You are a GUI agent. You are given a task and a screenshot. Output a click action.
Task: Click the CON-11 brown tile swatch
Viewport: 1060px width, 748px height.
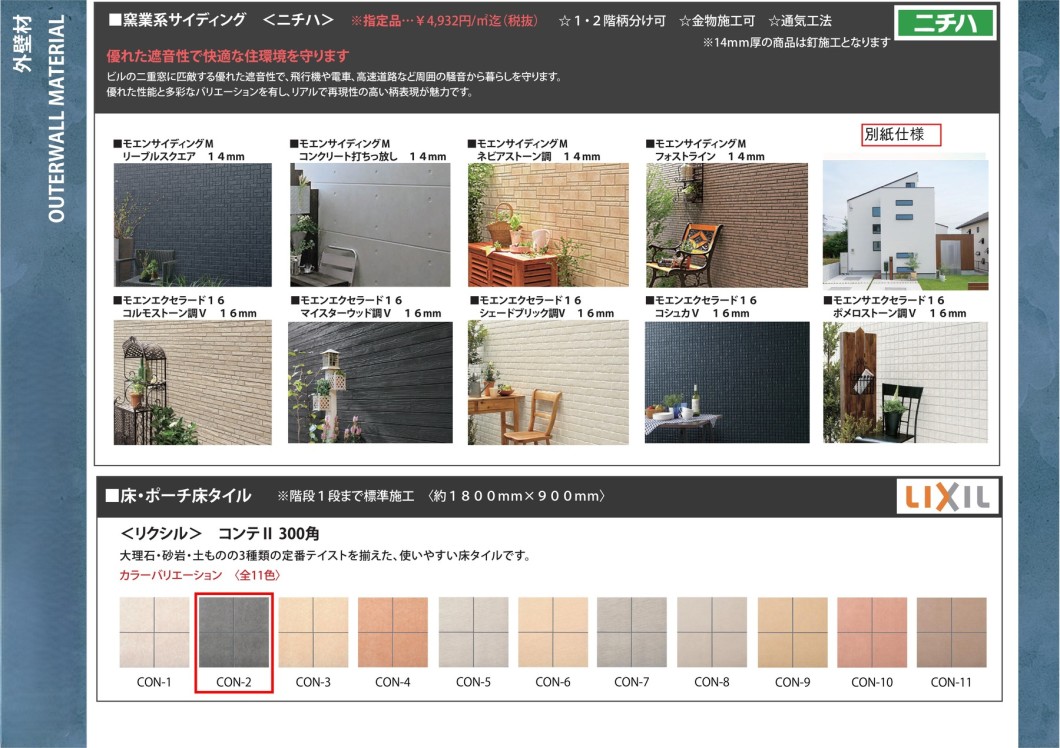[x=951, y=632]
